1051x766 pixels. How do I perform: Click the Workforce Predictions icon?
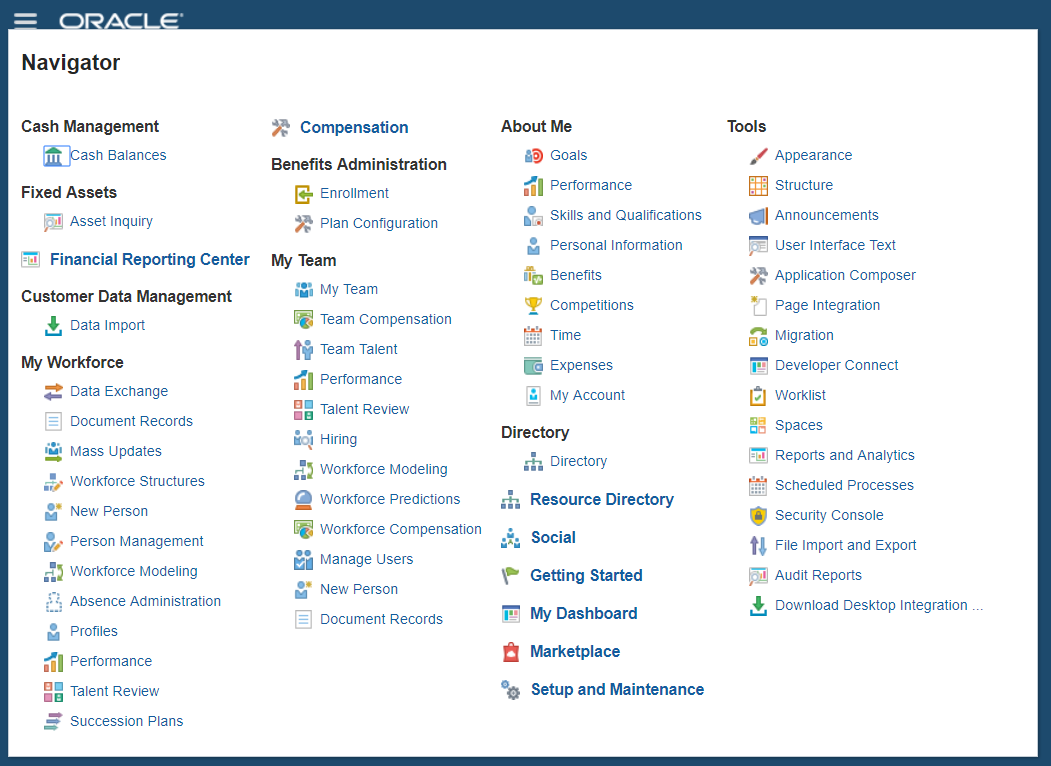[x=303, y=499]
